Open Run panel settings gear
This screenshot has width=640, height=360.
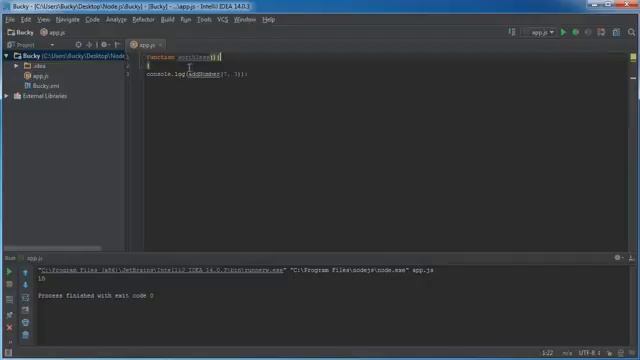[x=618, y=258]
